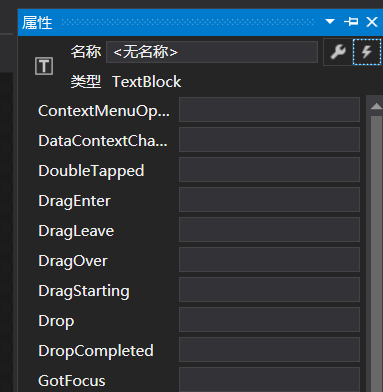Click the DragEnter event handler box

point(269,200)
